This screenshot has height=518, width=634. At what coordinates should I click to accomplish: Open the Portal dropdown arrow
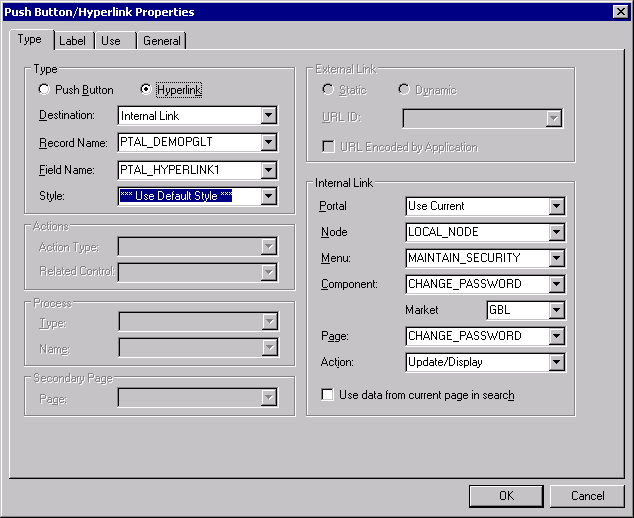(556, 206)
